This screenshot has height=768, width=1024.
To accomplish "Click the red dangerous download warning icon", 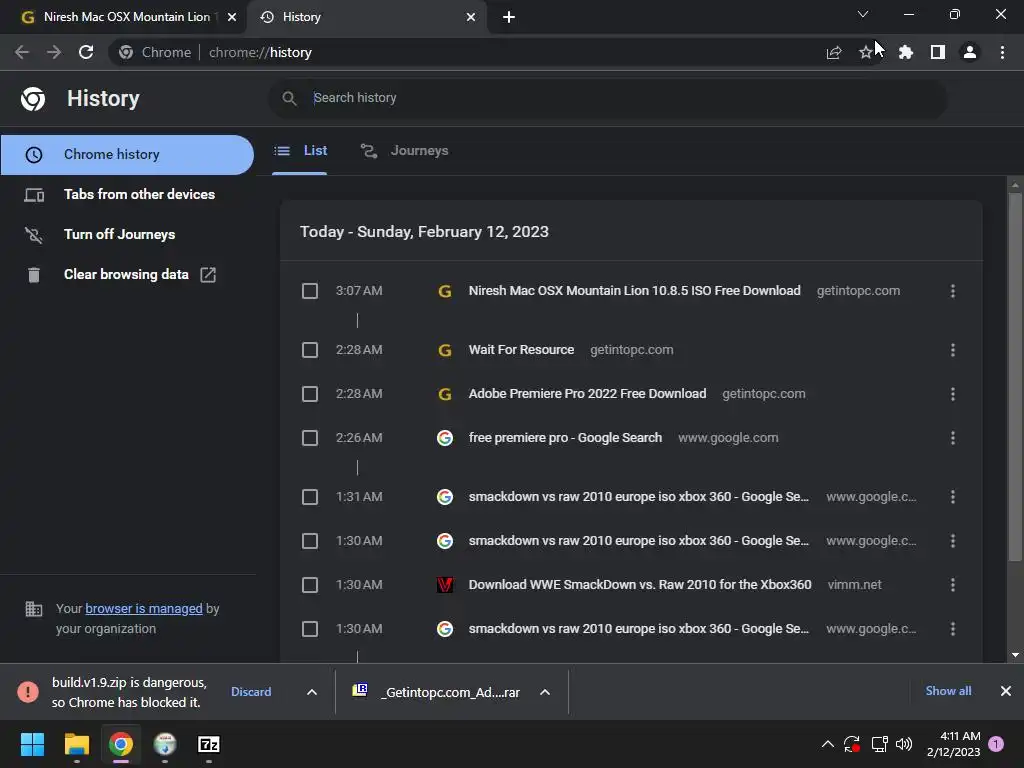I will coord(28,692).
